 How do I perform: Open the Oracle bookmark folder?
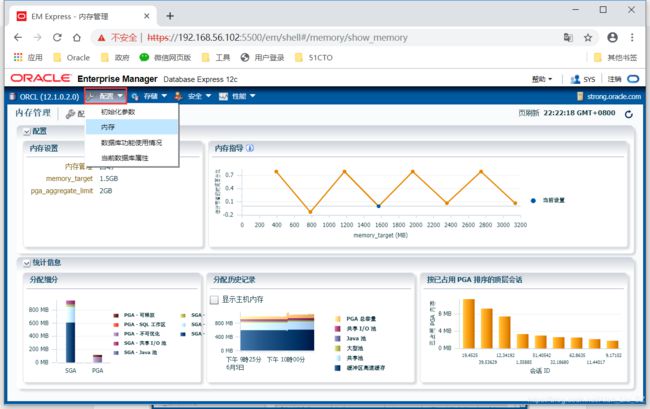[x=72, y=58]
